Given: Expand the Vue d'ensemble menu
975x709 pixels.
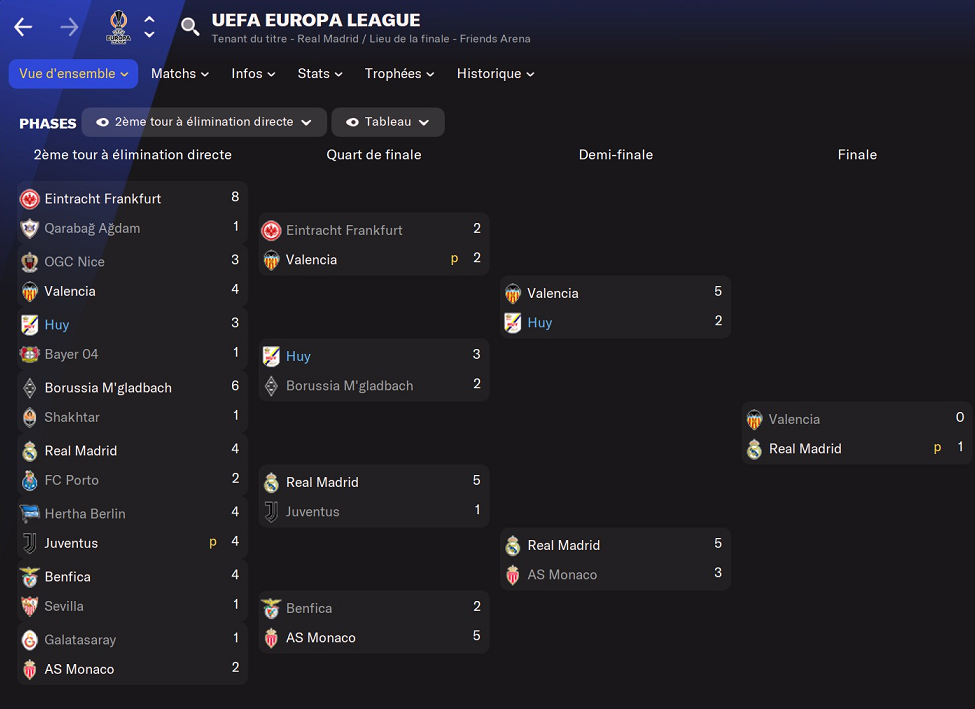Looking at the screenshot, I should coord(73,74).
